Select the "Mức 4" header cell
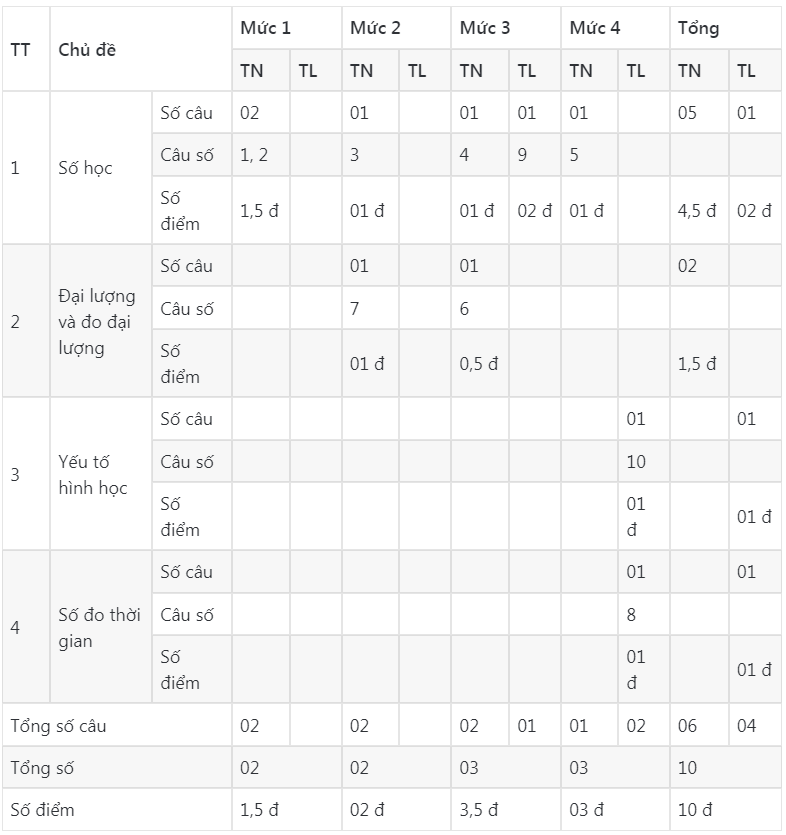The width and height of the screenshot is (786, 835). (615, 28)
